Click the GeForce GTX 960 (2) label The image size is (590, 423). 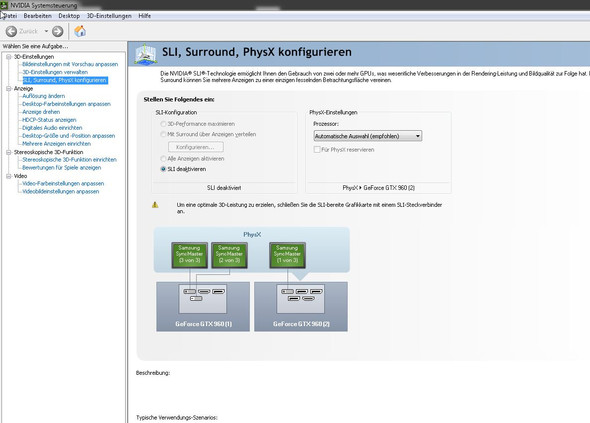pos(301,324)
